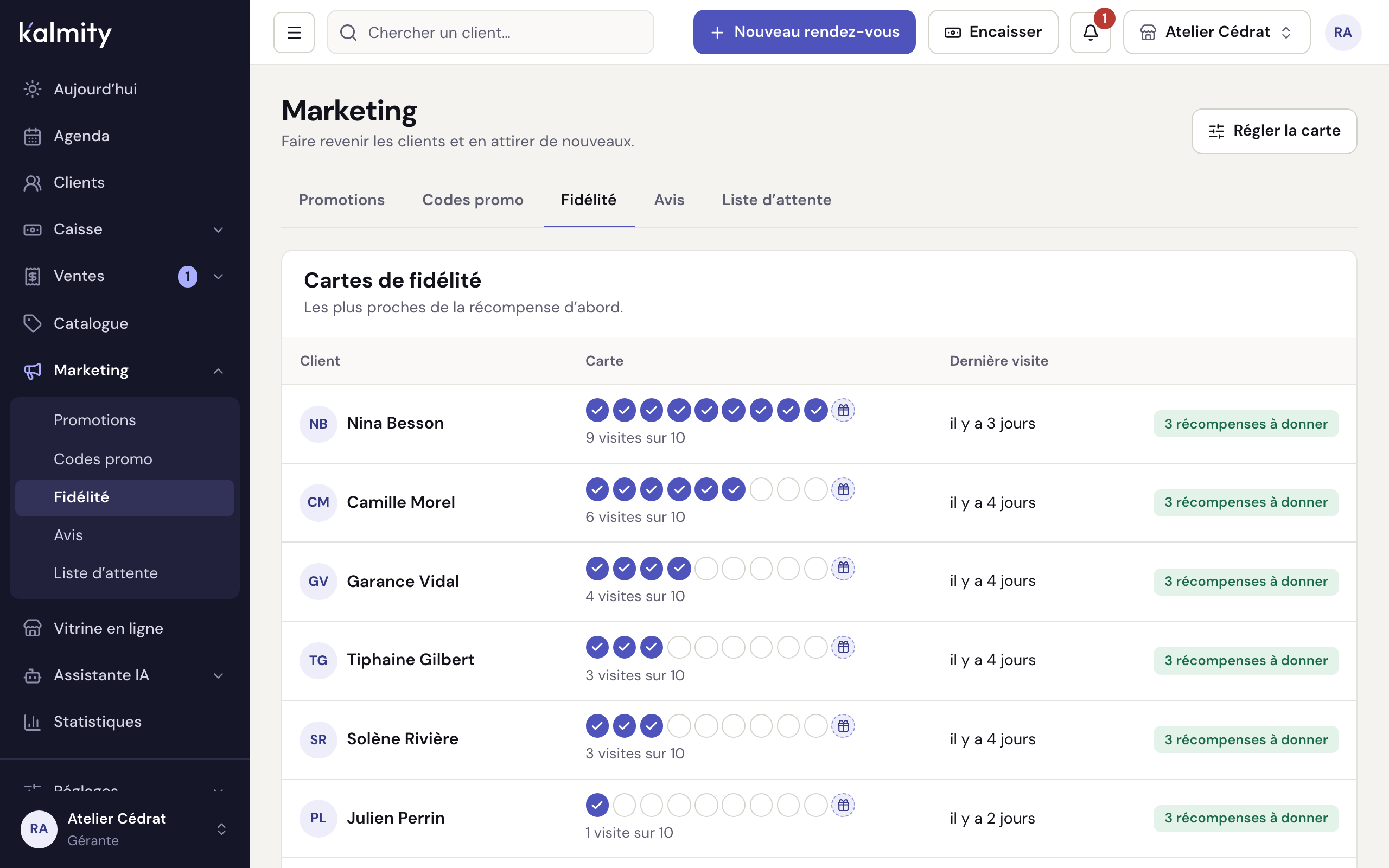Open the Atelier Cédrat location dropdown
This screenshot has width=1389, height=868.
pos(1216,32)
